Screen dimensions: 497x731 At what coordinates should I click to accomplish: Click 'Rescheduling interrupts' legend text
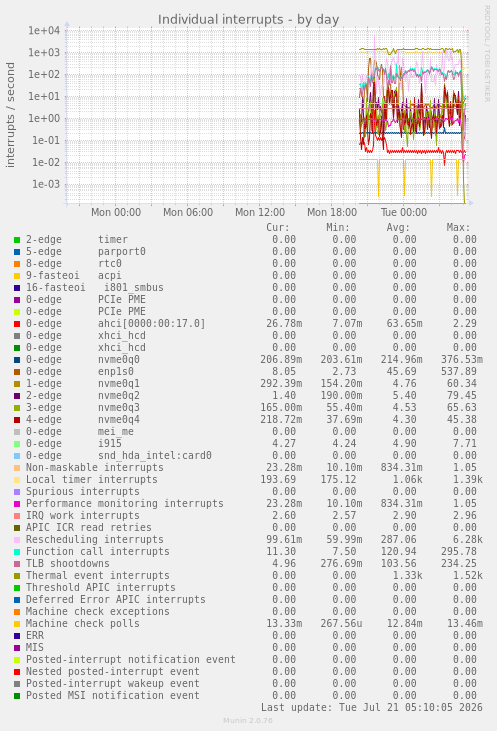tap(95, 540)
